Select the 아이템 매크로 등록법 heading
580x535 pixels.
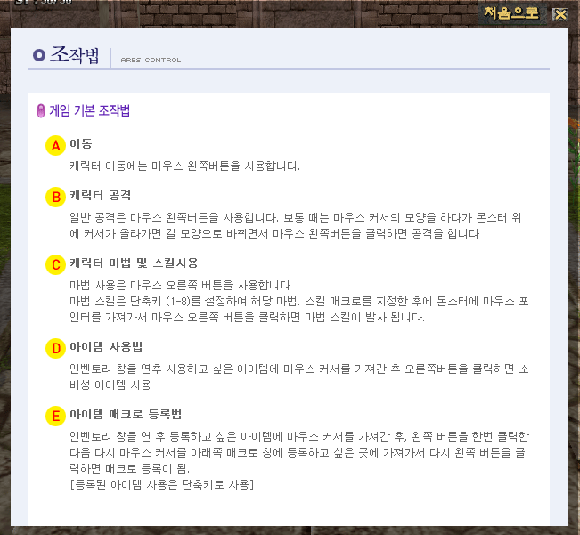click(125, 414)
